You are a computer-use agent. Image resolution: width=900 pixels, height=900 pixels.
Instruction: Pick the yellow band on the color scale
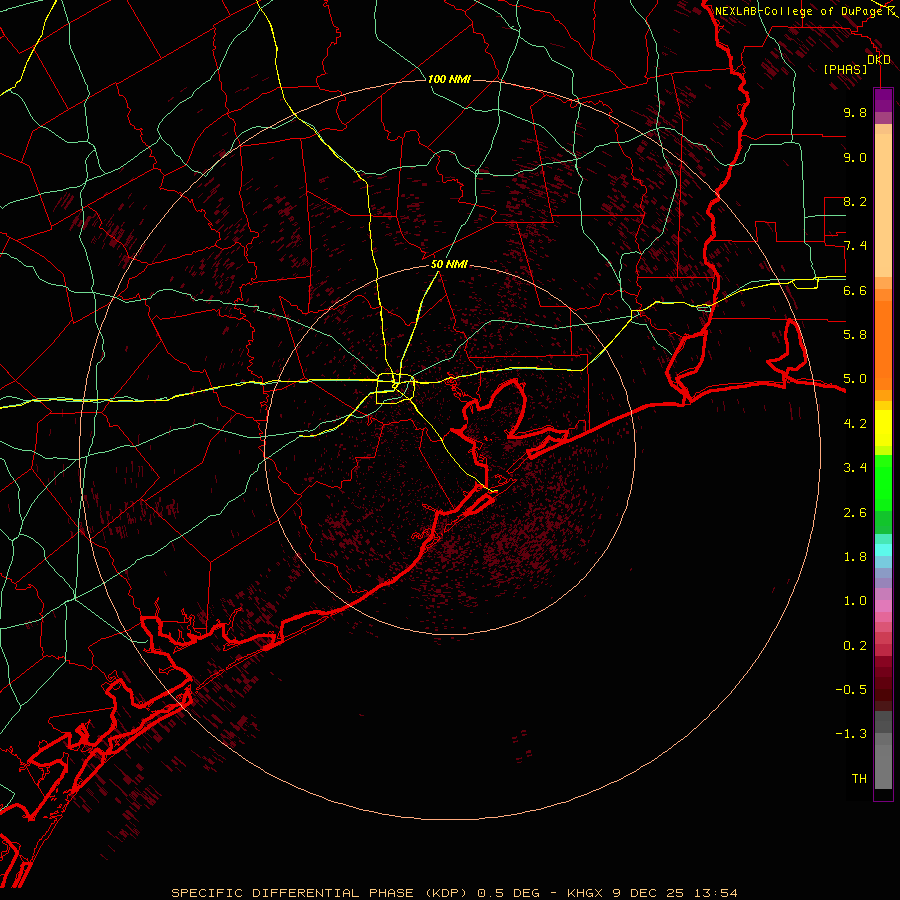point(883,428)
